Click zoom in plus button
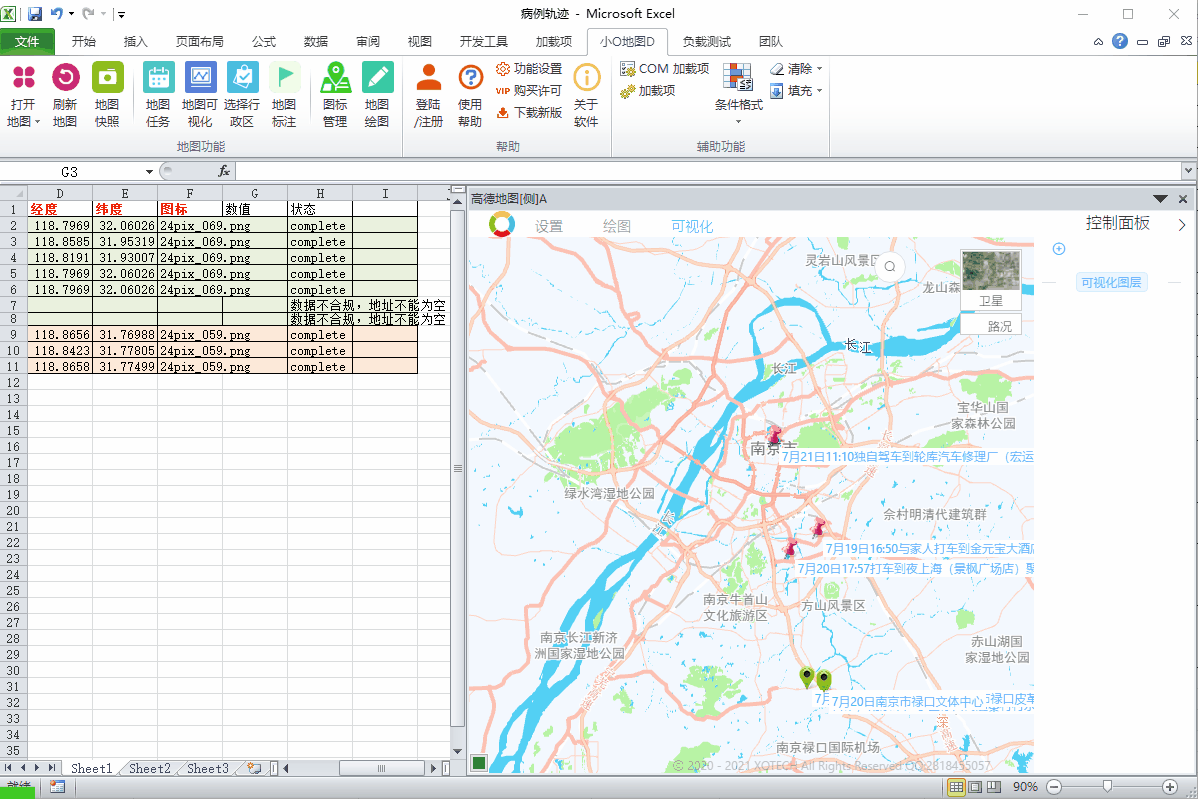 pyautogui.click(x=1169, y=787)
